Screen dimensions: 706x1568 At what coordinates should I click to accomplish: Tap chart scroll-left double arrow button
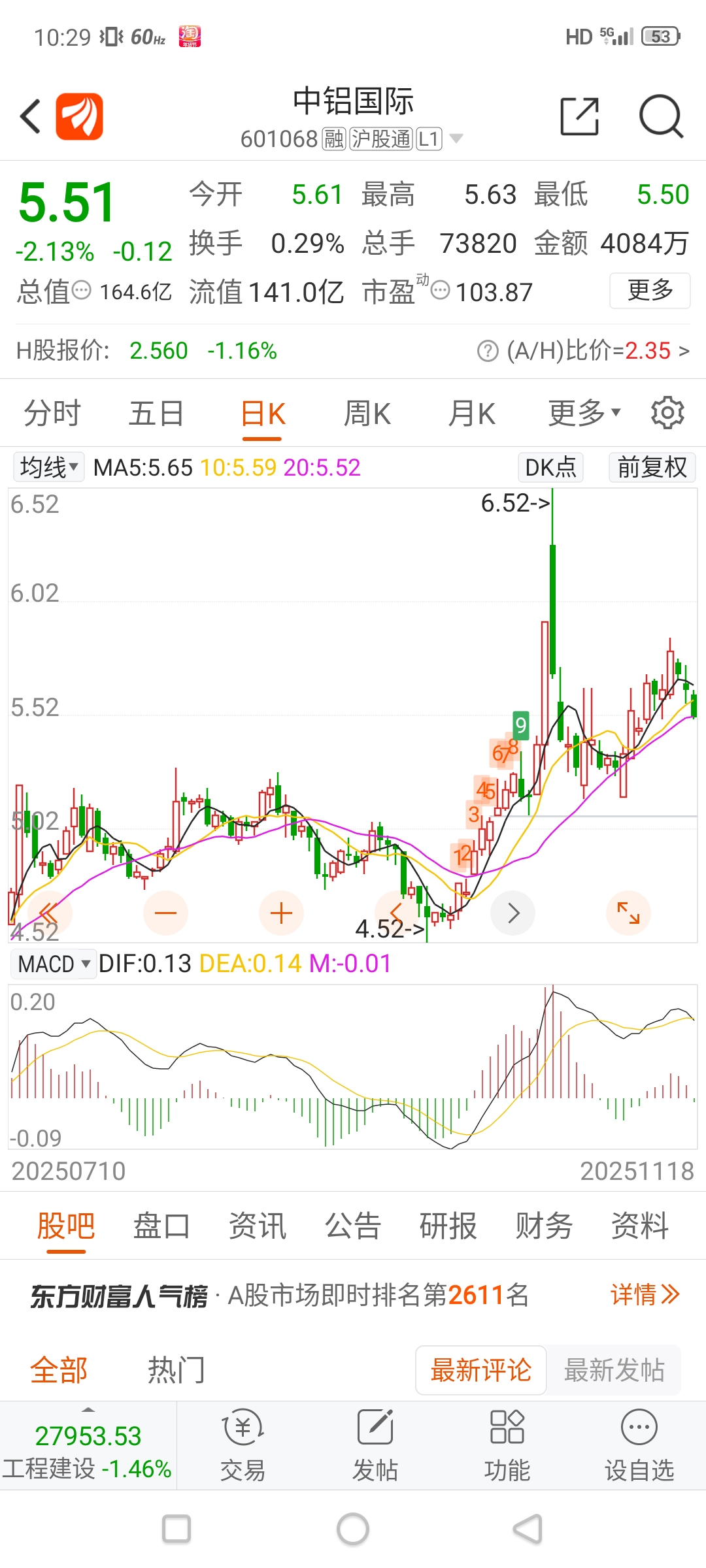(x=50, y=913)
